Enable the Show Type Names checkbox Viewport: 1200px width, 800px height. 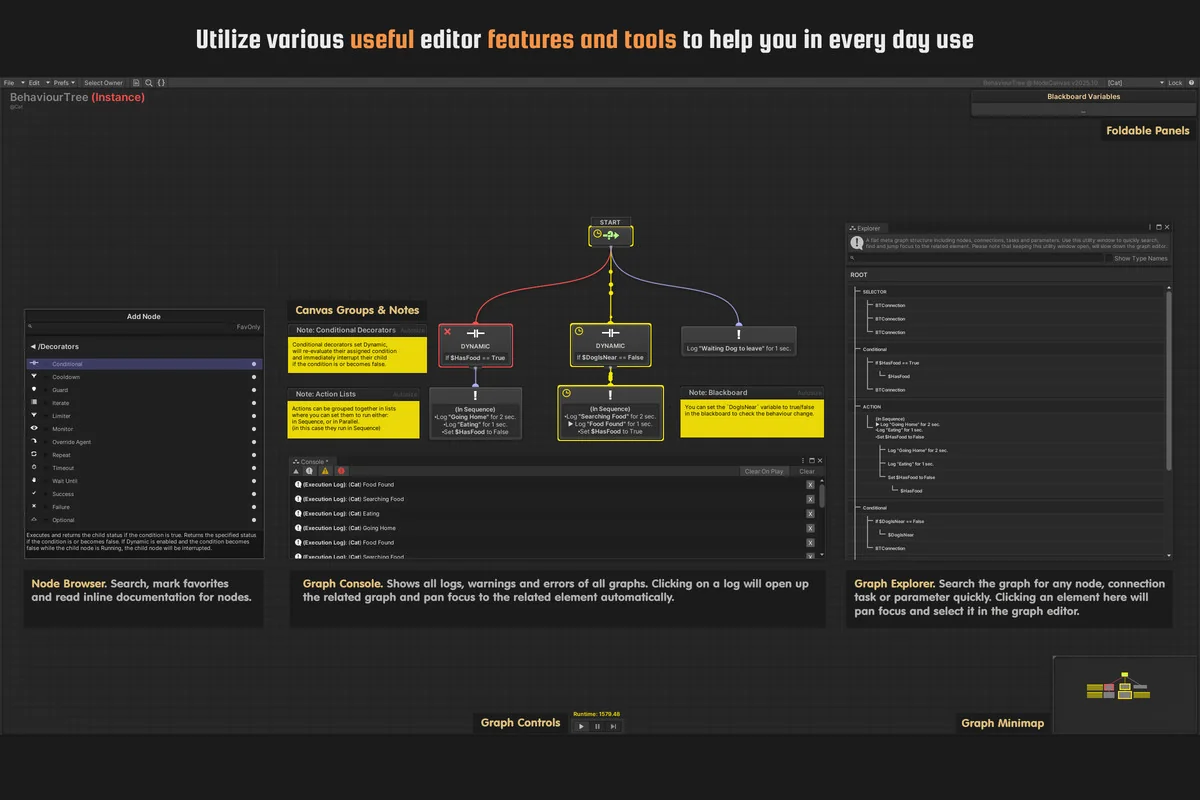(1141, 258)
